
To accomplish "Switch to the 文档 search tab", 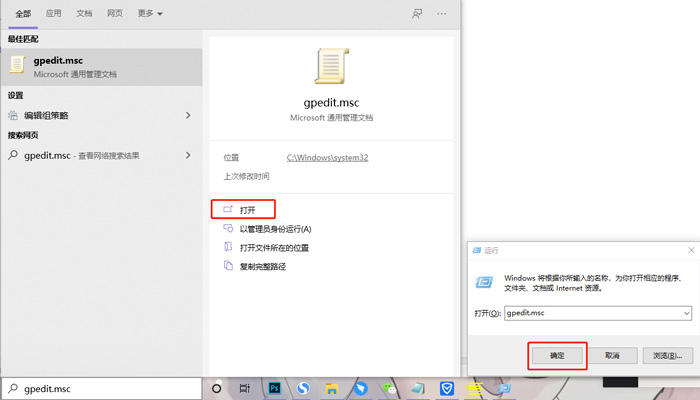I will click(x=84, y=13).
